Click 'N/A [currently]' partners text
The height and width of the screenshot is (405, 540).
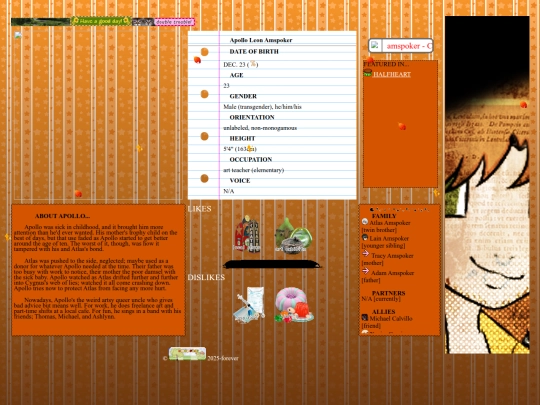pos(381,299)
